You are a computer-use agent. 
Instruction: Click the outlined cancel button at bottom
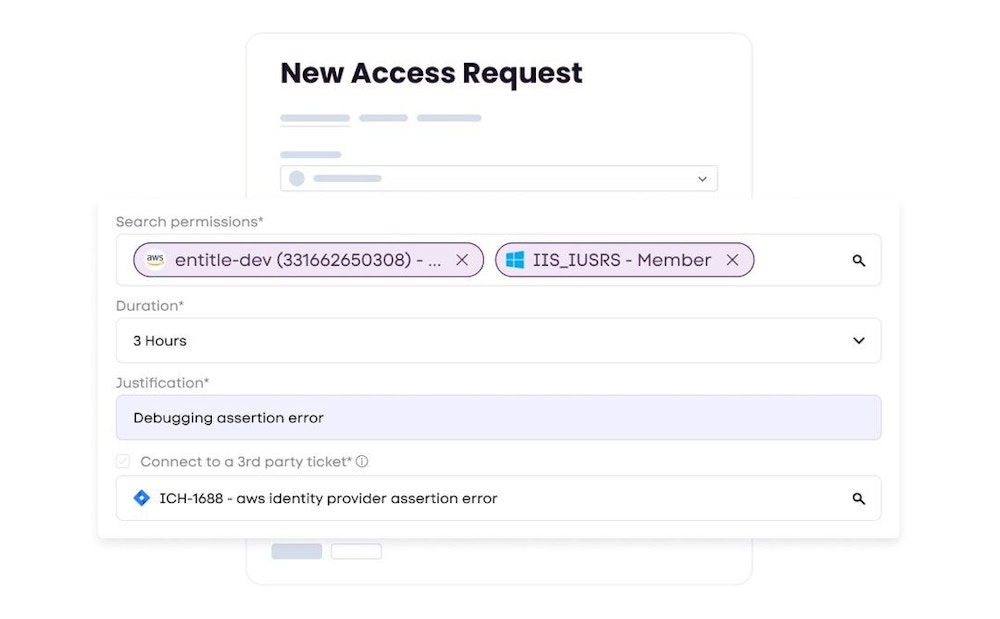pos(356,551)
